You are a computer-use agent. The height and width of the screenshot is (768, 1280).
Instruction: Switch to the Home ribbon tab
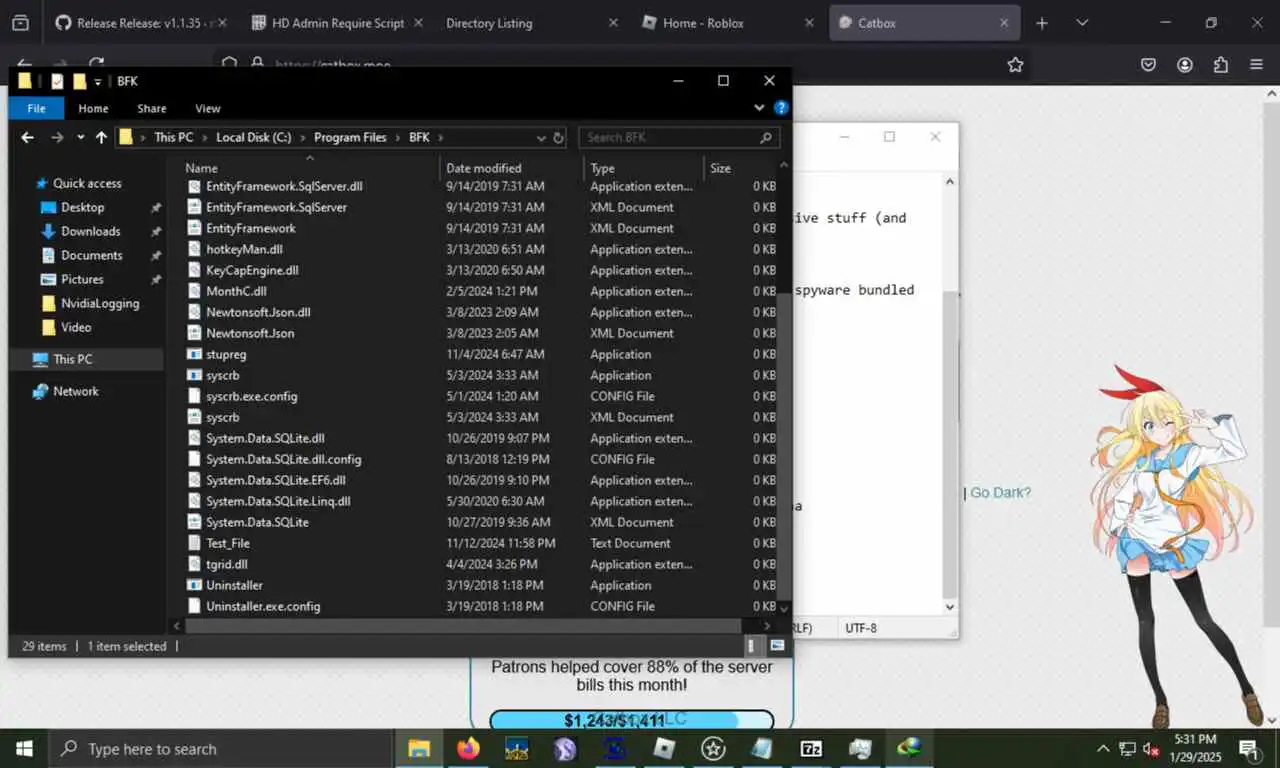(93, 108)
